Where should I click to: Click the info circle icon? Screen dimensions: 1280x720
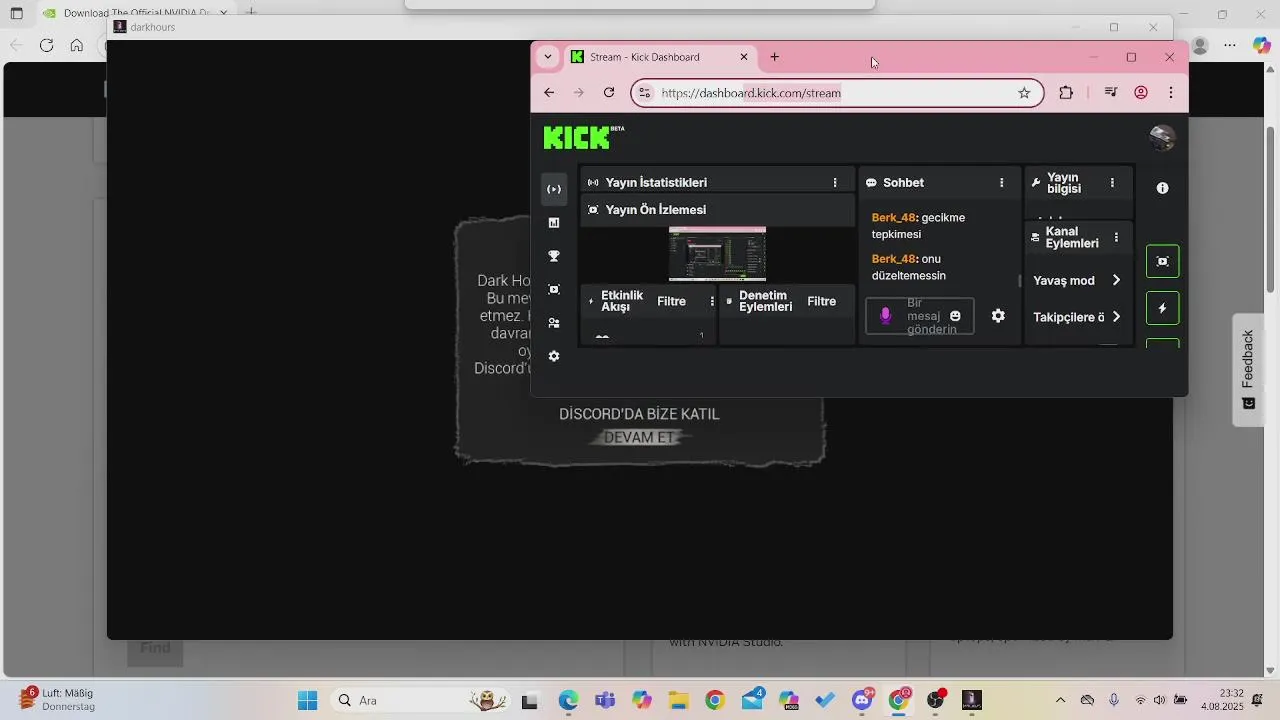tap(1162, 188)
